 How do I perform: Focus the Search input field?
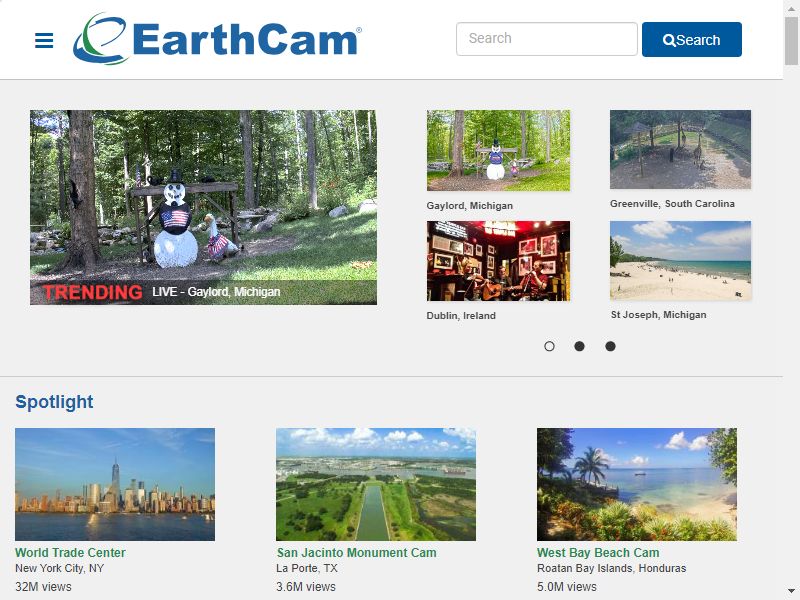pos(546,39)
